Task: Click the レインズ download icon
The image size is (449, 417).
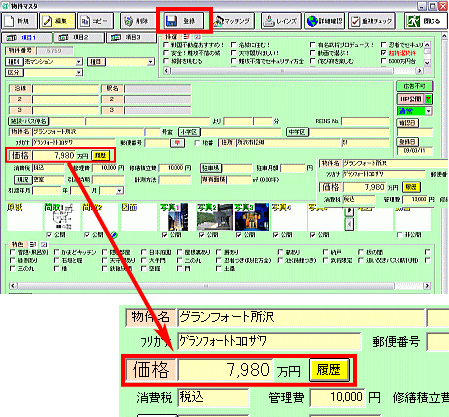Action: pyautogui.click(x=268, y=21)
